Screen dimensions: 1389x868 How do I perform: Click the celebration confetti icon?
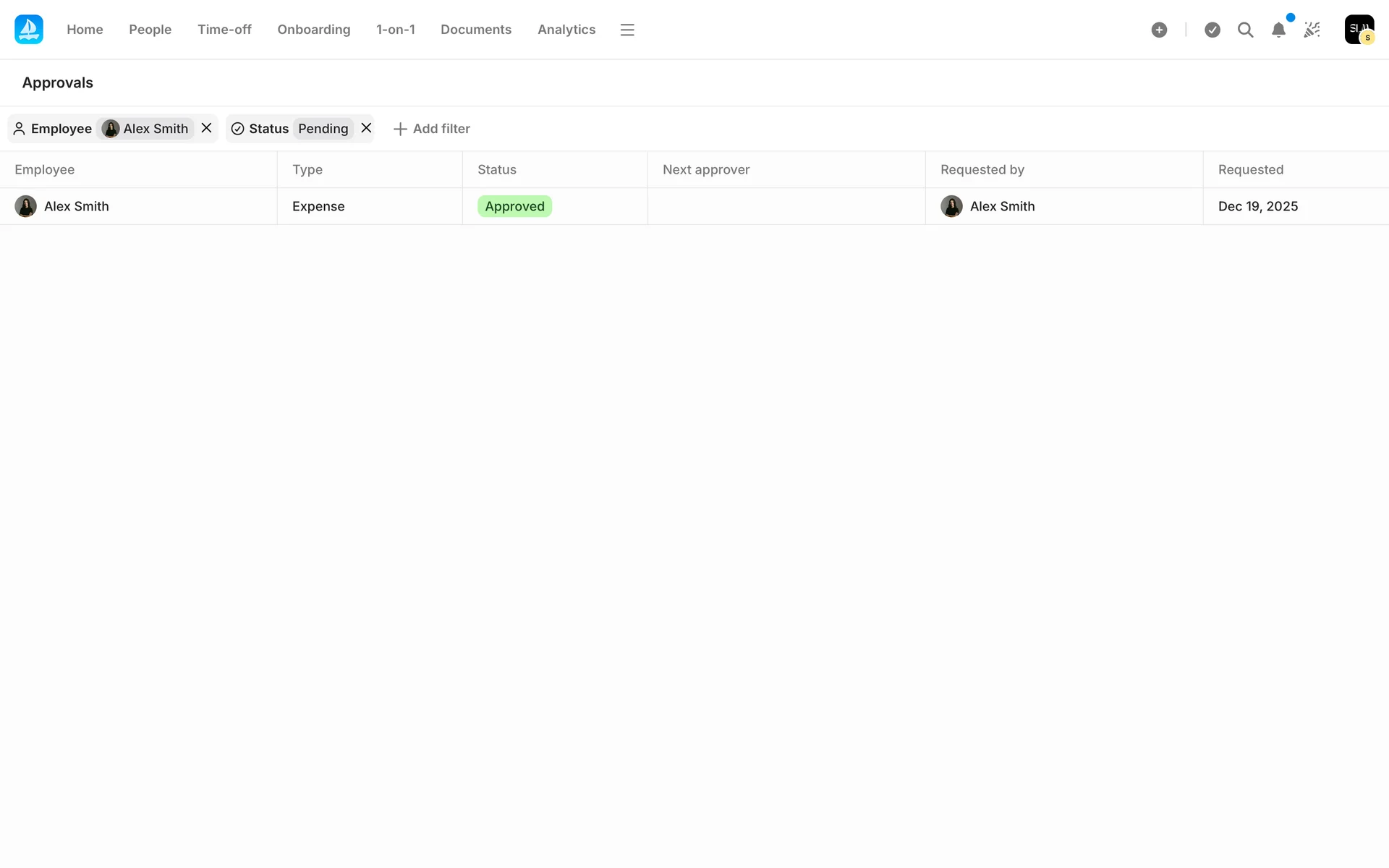click(x=1312, y=30)
